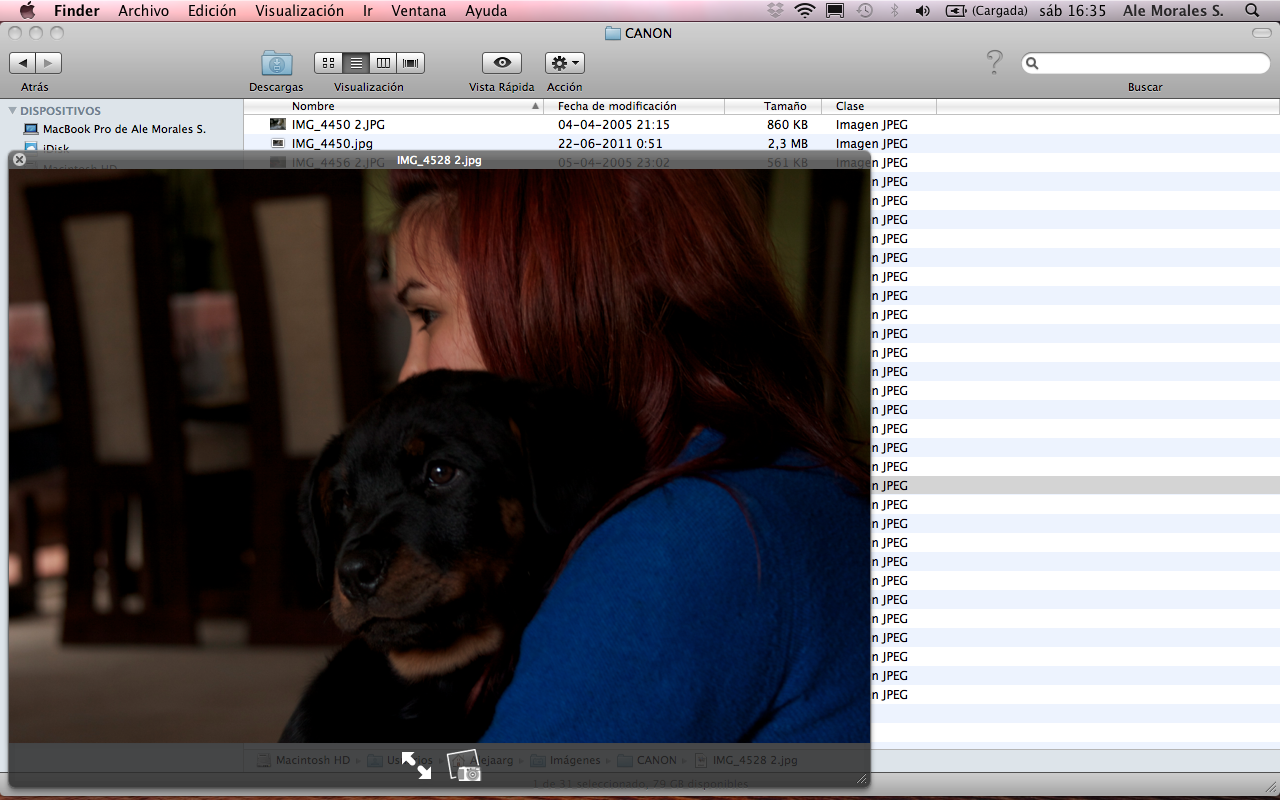
Task: Open the Ayuda menu
Action: tap(486, 11)
